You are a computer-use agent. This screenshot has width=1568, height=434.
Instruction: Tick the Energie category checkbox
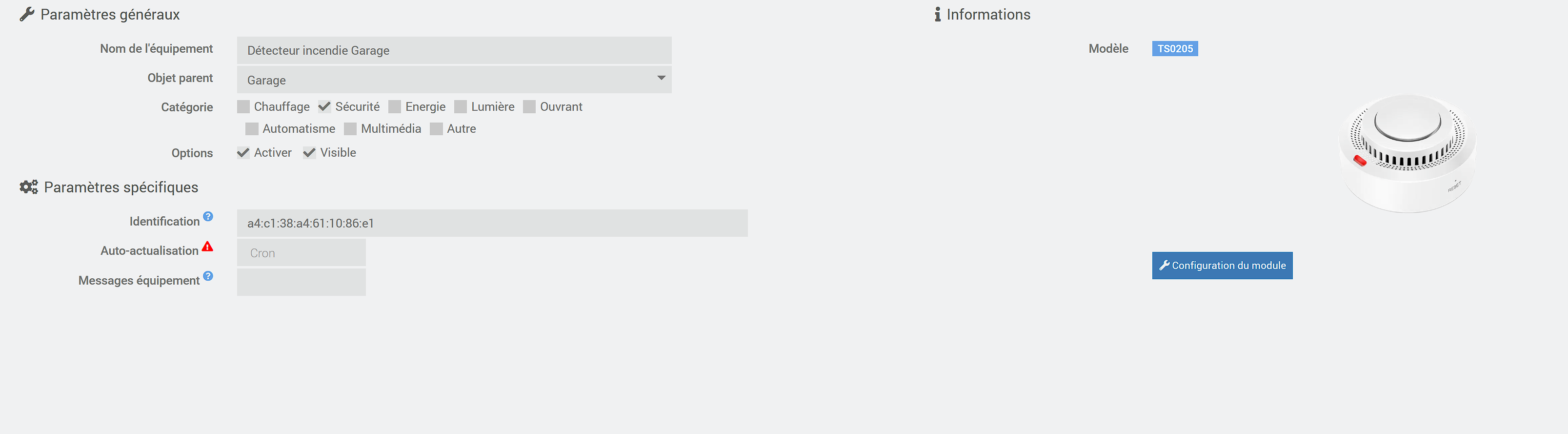pos(395,107)
